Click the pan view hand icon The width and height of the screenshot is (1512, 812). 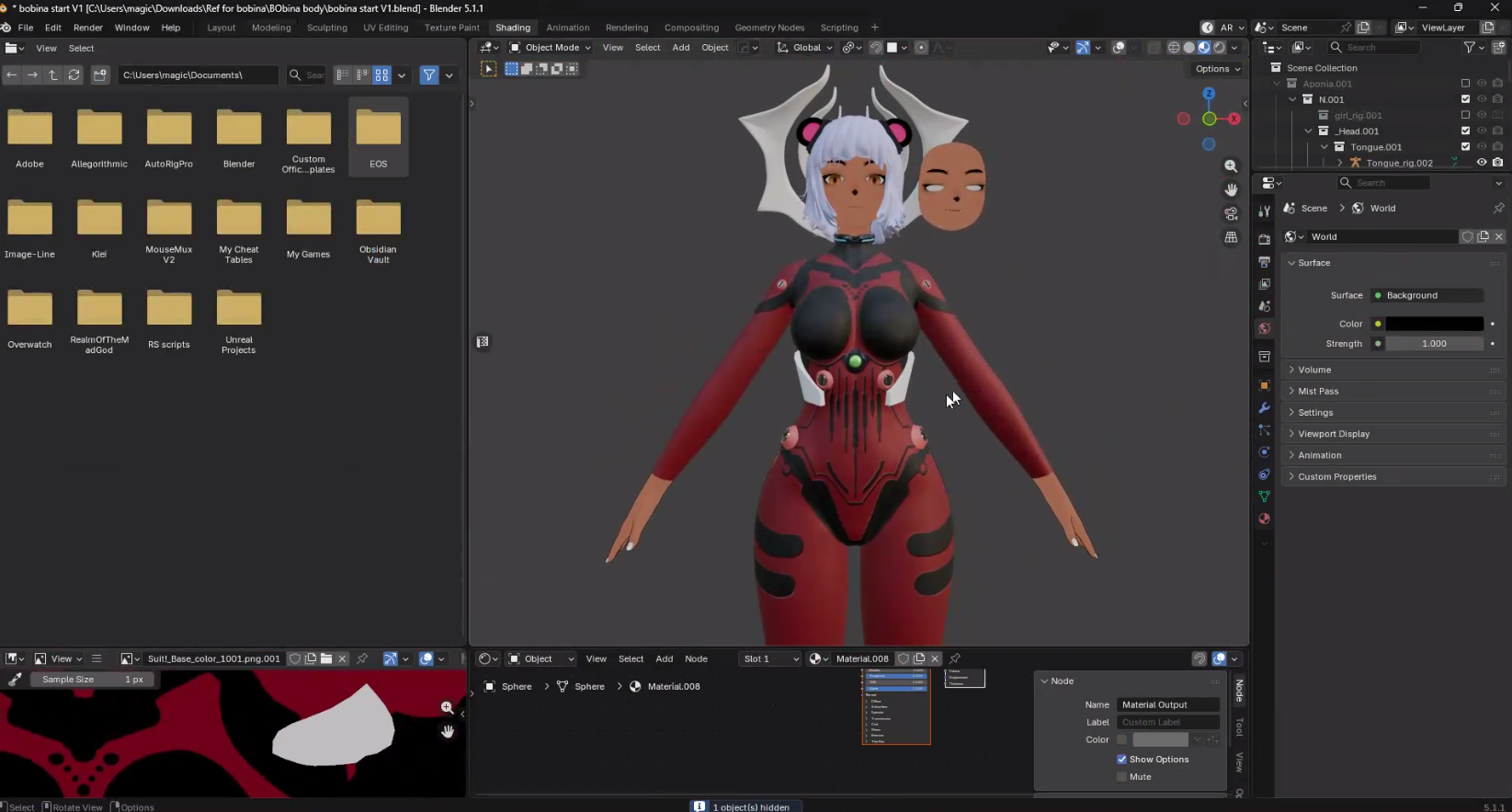tap(1231, 189)
